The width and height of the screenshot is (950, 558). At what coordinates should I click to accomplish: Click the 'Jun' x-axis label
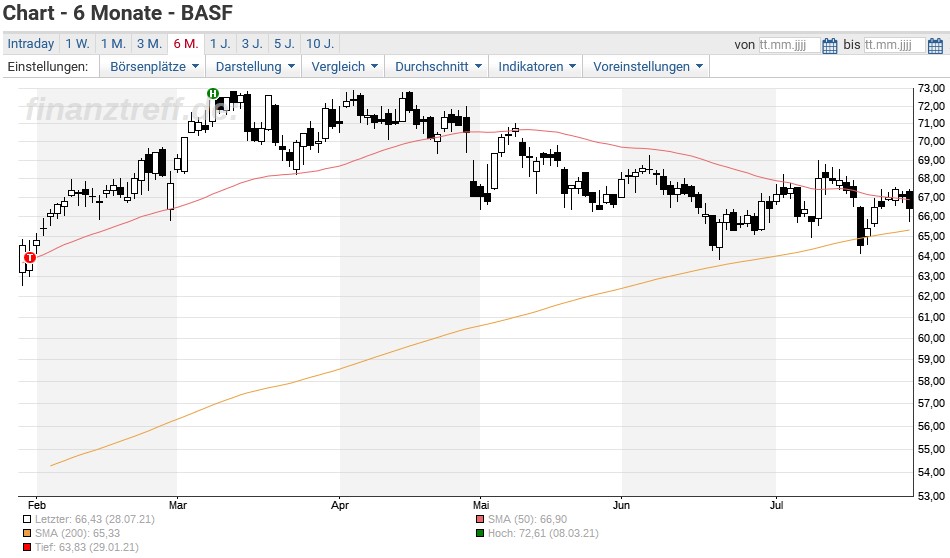(x=622, y=505)
